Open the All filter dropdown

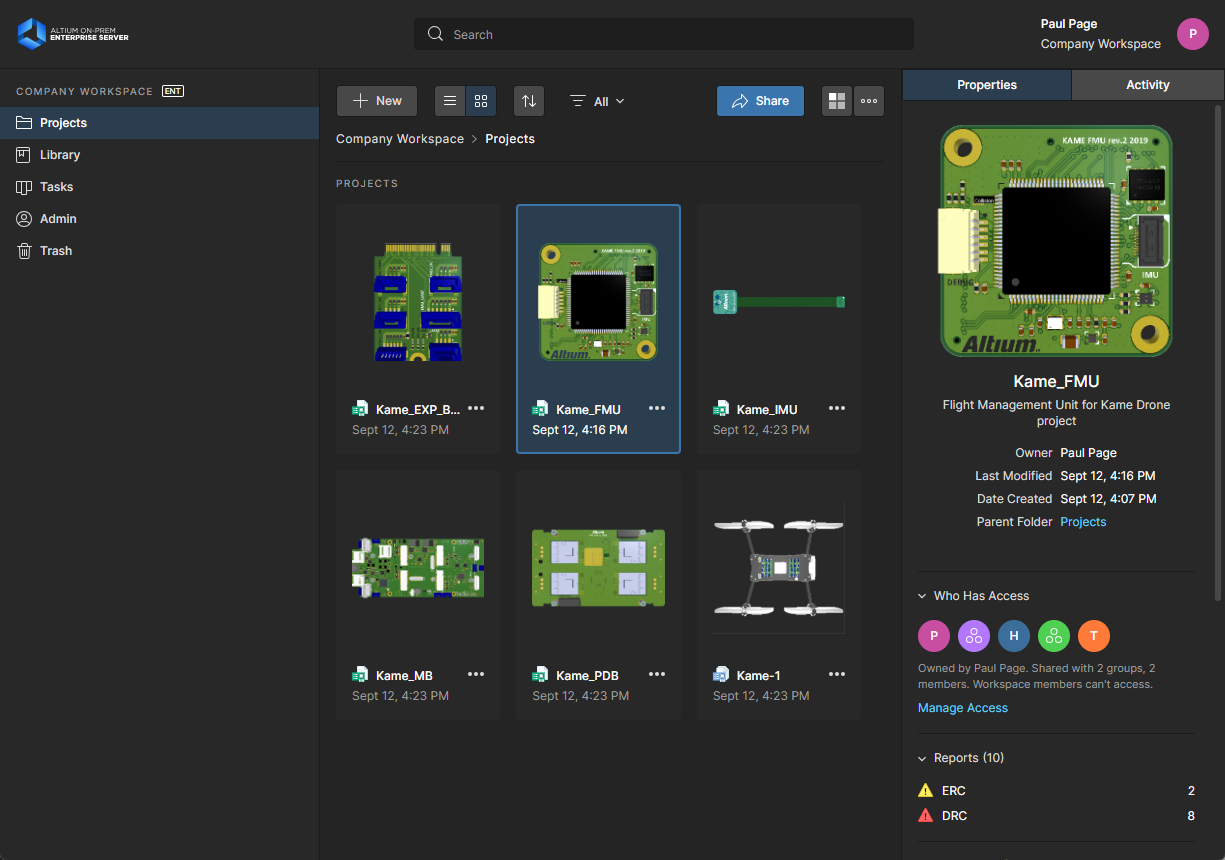[598, 101]
